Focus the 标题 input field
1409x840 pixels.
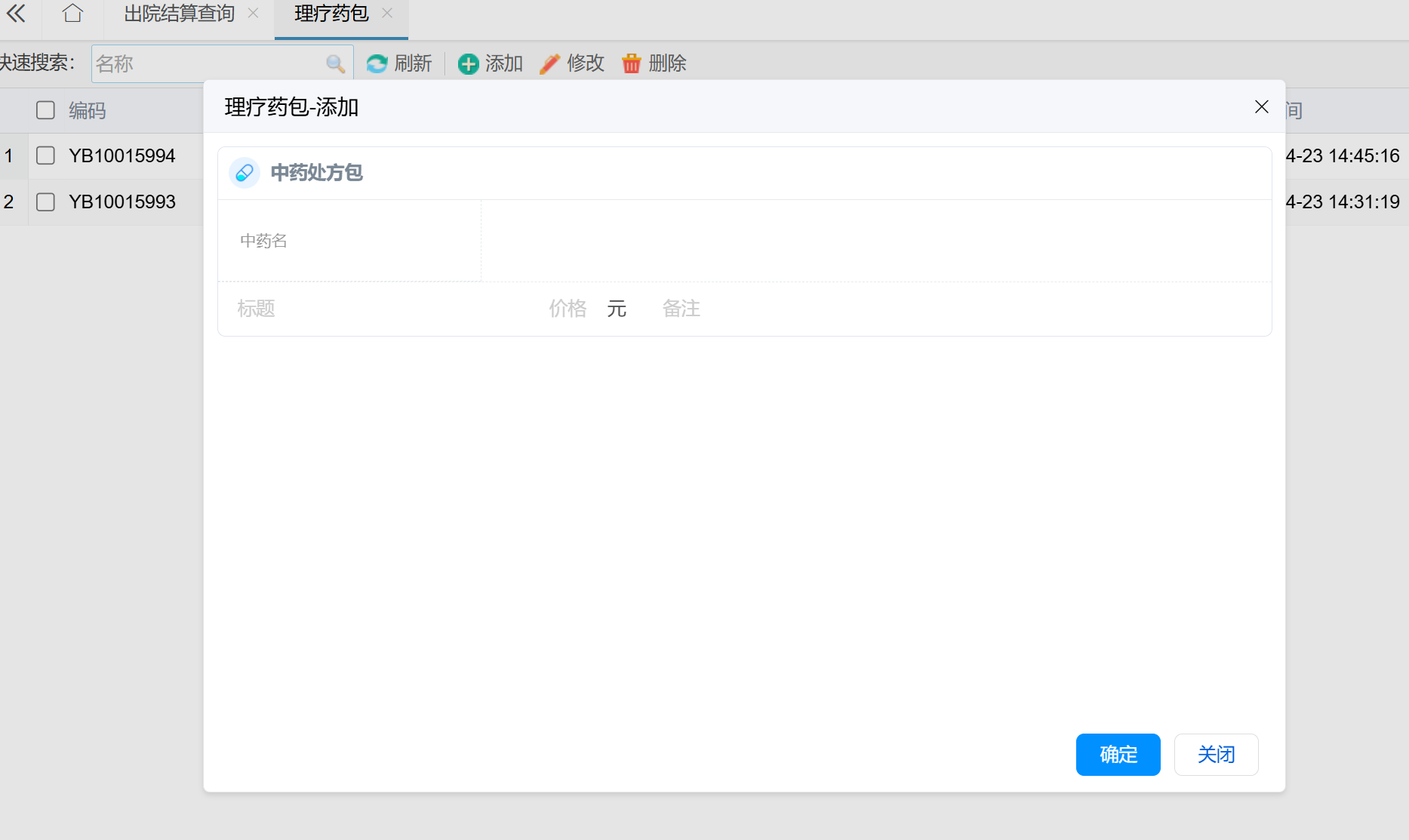377,309
